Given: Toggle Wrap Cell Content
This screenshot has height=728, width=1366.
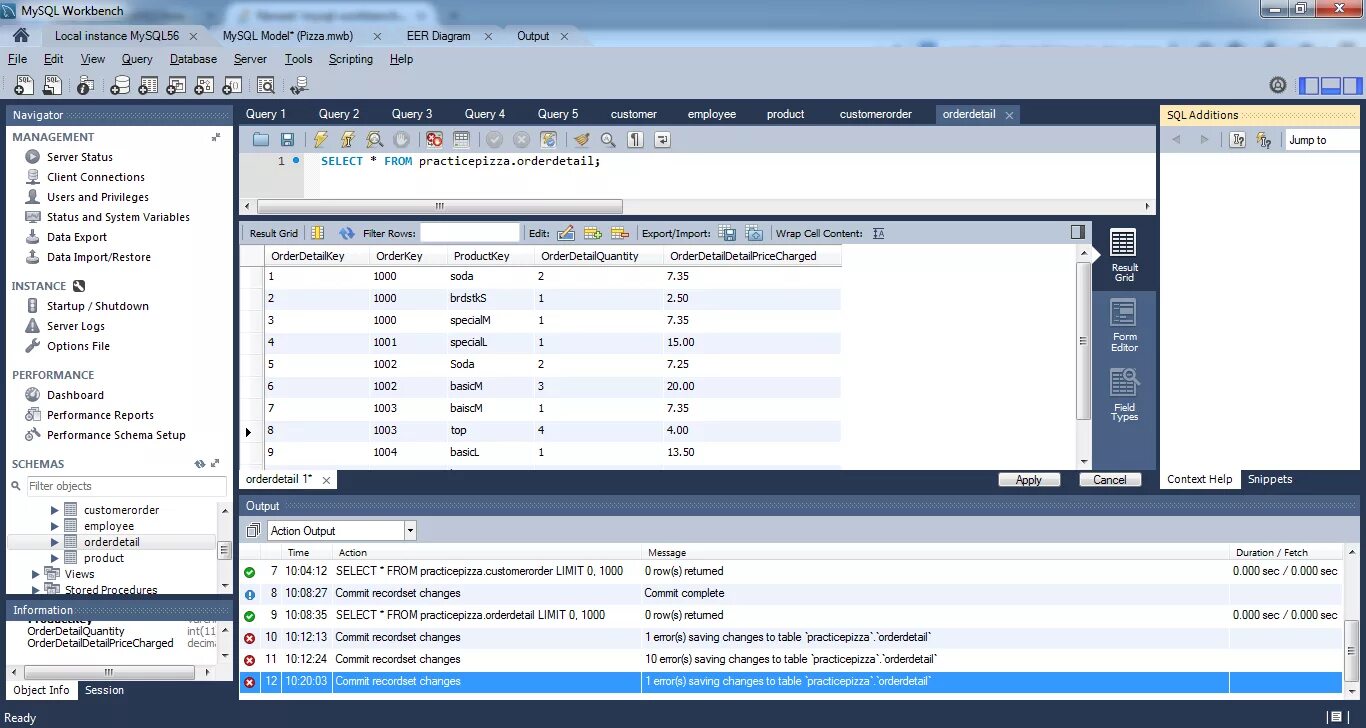Looking at the screenshot, I should [878, 233].
